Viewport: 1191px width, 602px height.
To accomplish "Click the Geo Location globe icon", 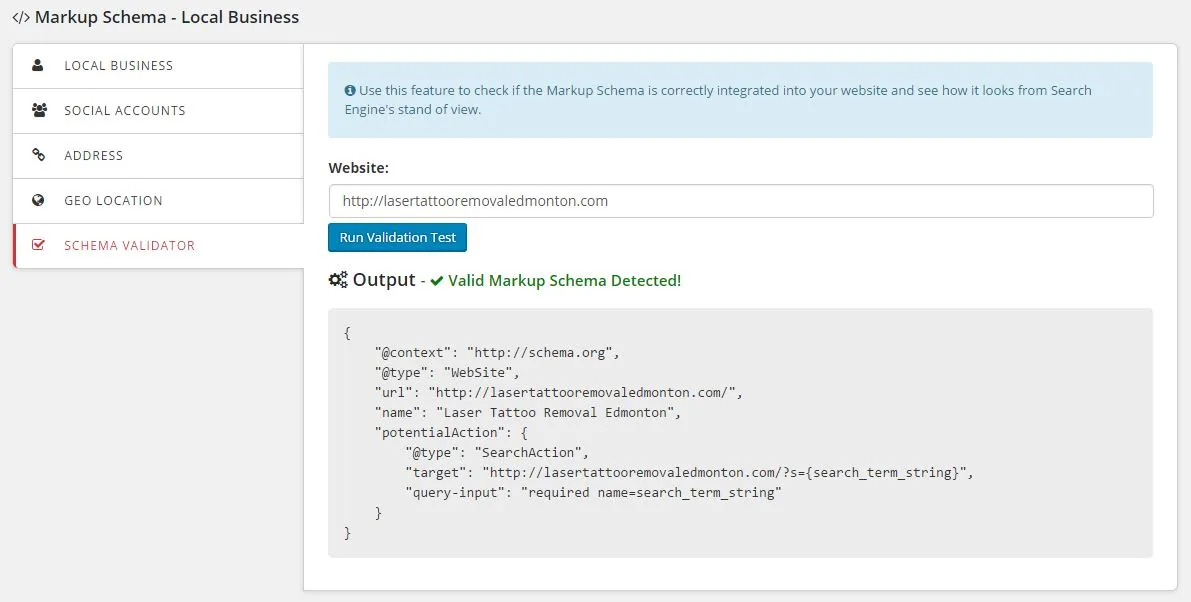I will (38, 200).
